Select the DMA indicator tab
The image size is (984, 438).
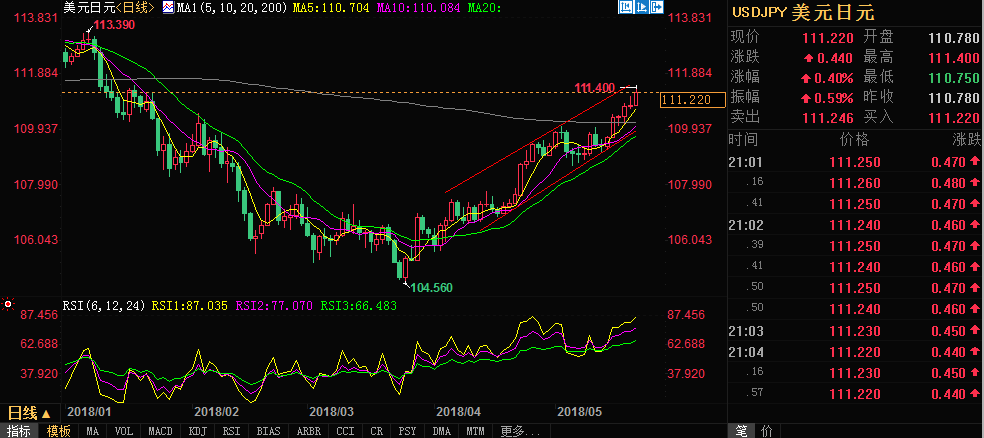tap(442, 431)
